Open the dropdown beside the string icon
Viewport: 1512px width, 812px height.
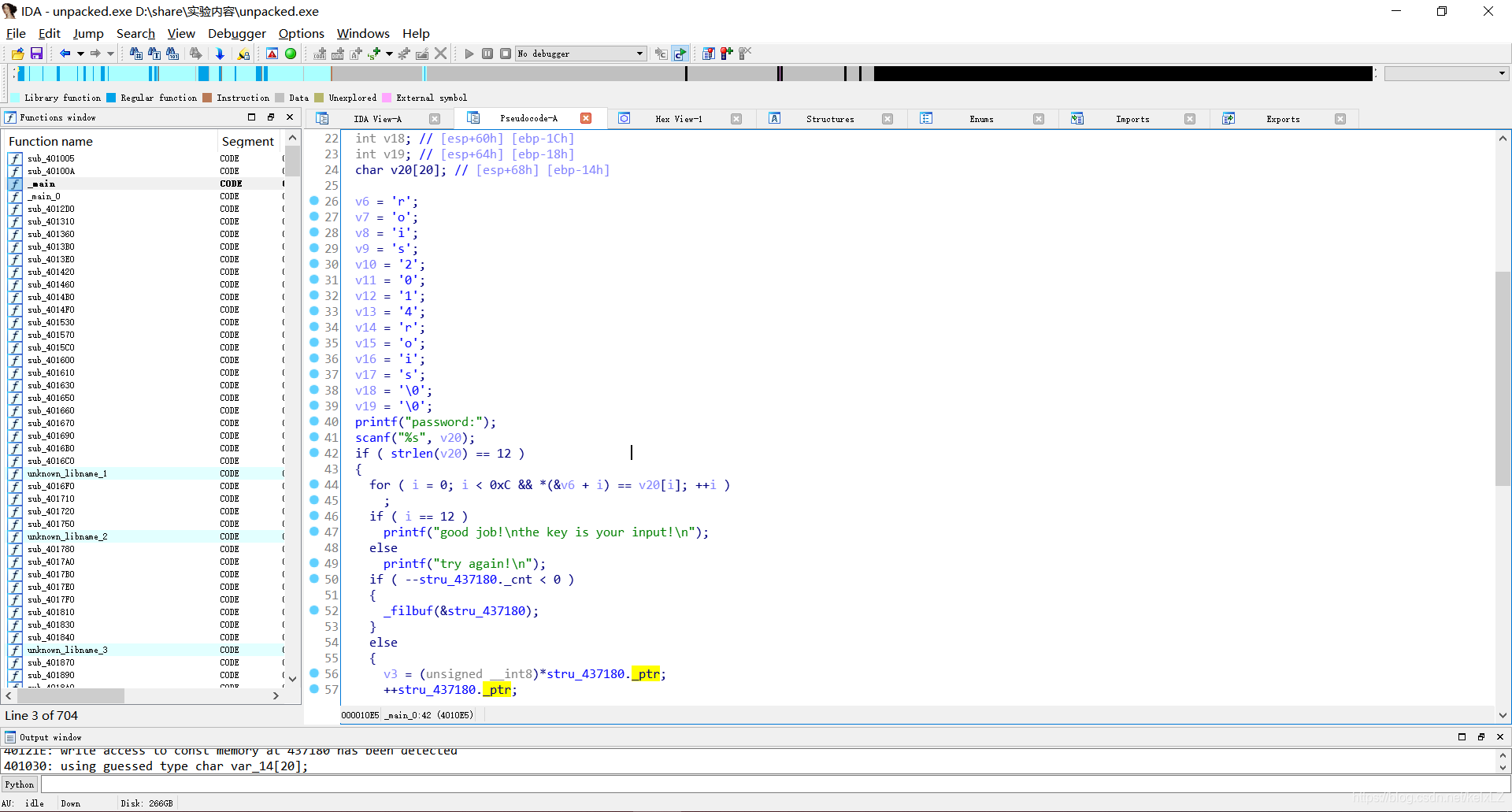tap(389, 54)
